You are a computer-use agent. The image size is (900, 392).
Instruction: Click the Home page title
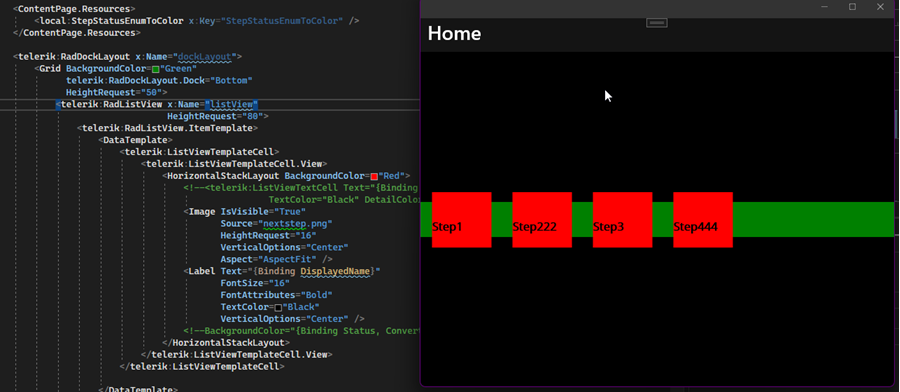pos(454,33)
